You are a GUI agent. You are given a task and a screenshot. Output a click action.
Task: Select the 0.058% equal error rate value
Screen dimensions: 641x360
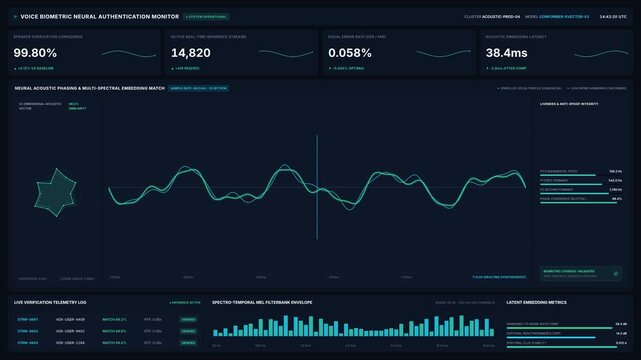(350, 53)
